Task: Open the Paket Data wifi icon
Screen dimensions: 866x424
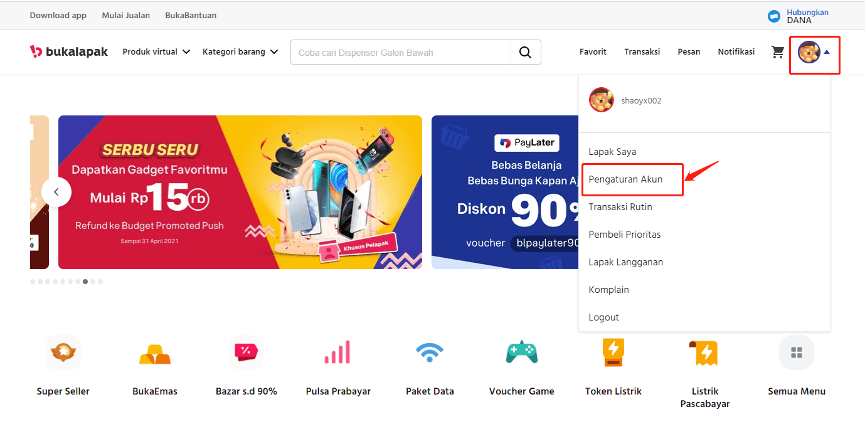Action: pyautogui.click(x=430, y=352)
